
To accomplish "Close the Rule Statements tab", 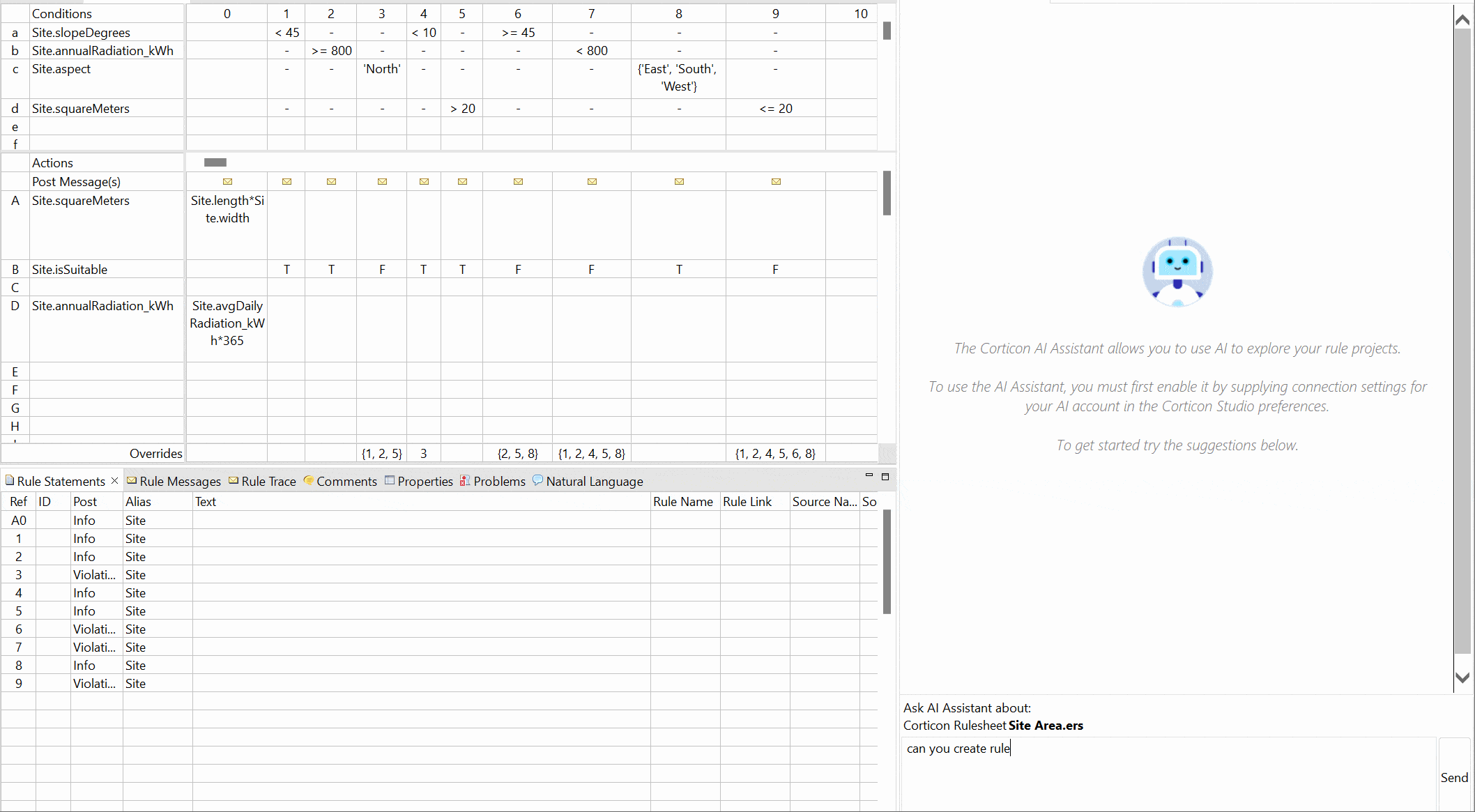I will pos(115,481).
